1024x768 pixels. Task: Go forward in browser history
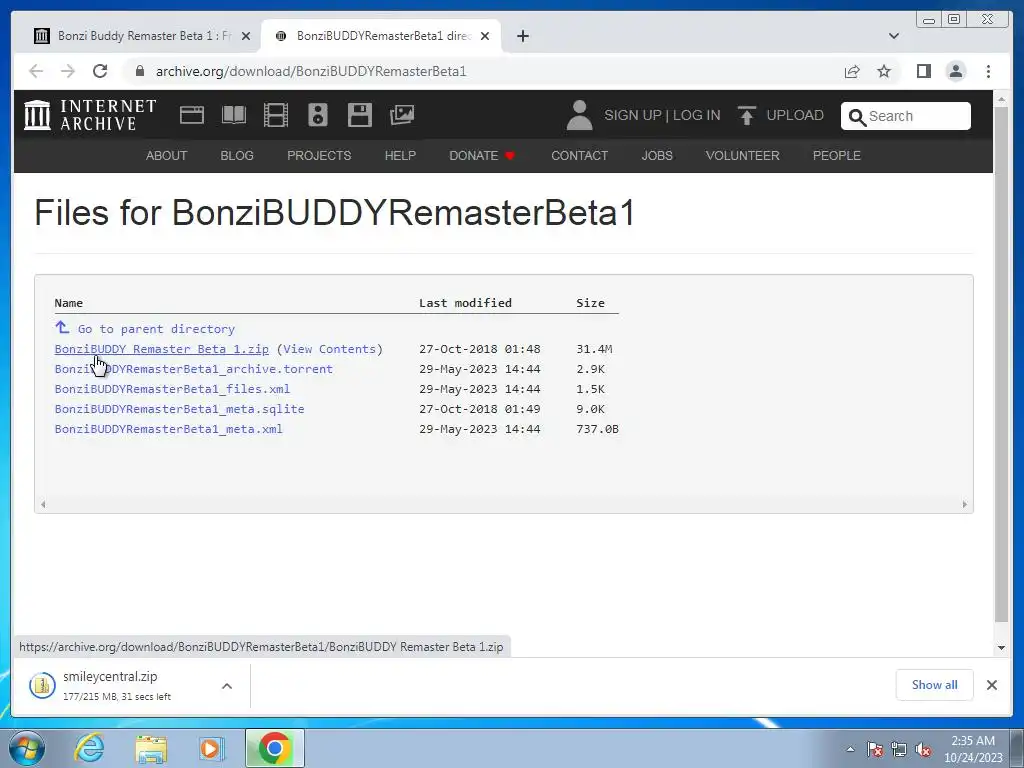click(68, 71)
